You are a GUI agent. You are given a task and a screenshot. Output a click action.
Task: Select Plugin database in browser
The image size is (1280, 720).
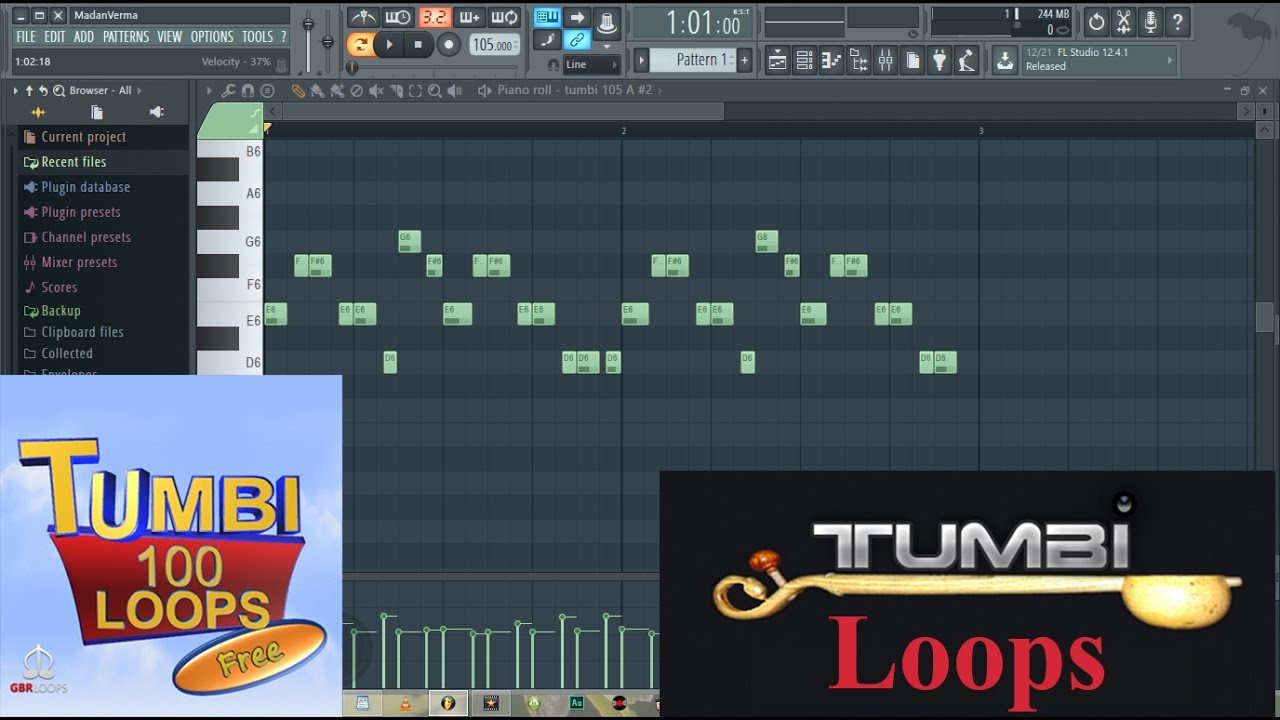coord(86,187)
